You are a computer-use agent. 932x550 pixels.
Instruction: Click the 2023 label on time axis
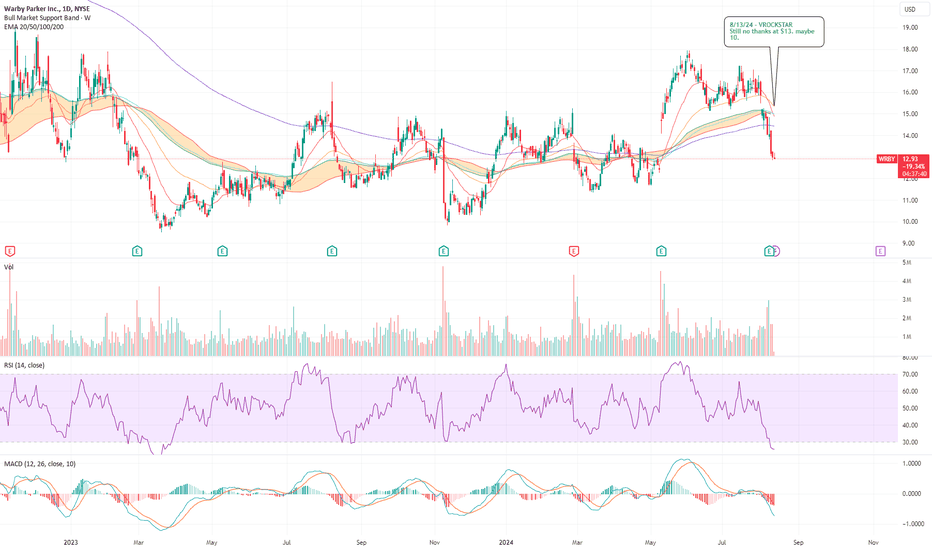click(71, 542)
